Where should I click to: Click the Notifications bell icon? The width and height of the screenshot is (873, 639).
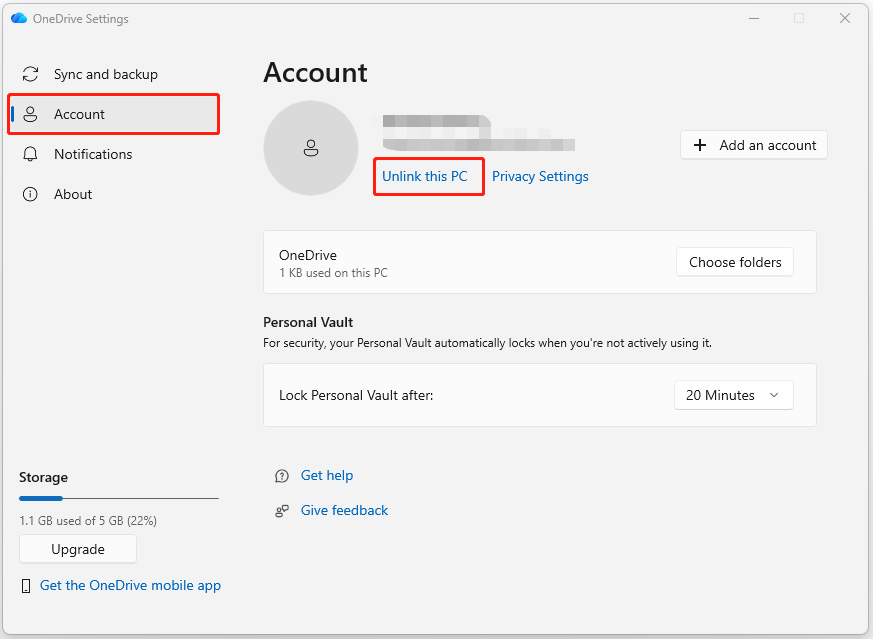tap(29, 154)
